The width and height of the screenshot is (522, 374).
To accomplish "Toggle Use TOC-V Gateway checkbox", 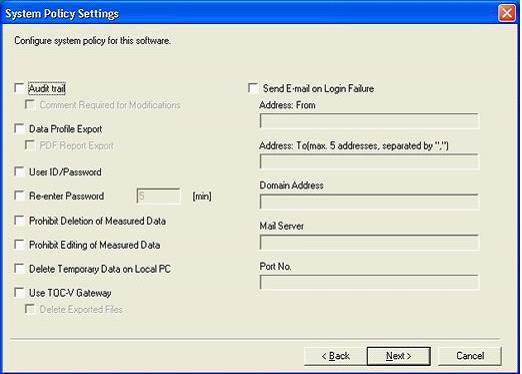I will tap(20, 293).
